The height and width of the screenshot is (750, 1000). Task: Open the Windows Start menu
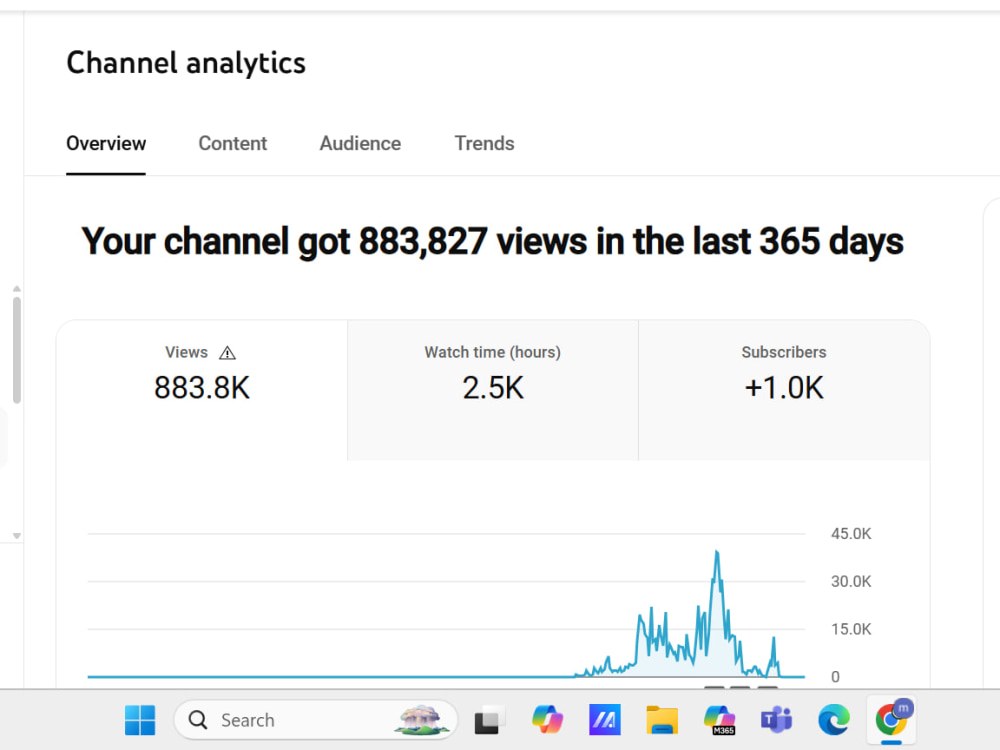pyautogui.click(x=140, y=720)
